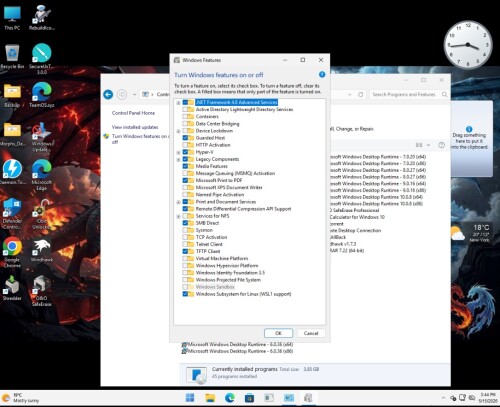Uncheck the Guarded Host checkbox
Image resolution: width=500 pixels, height=407 pixels.
(x=185, y=138)
